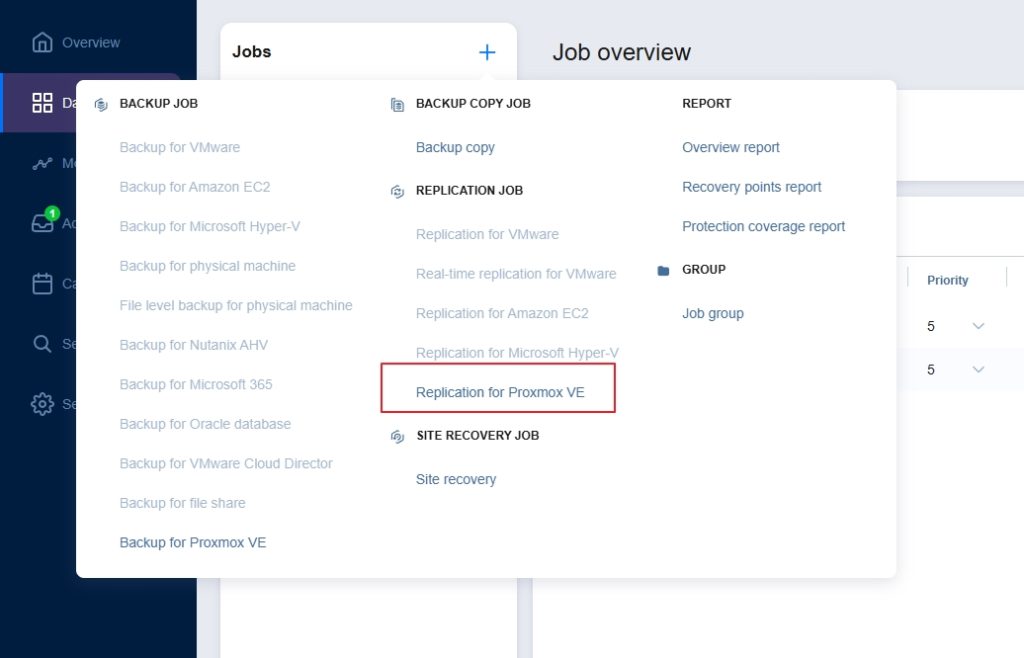Choose Backup for VMware option

[180, 147]
